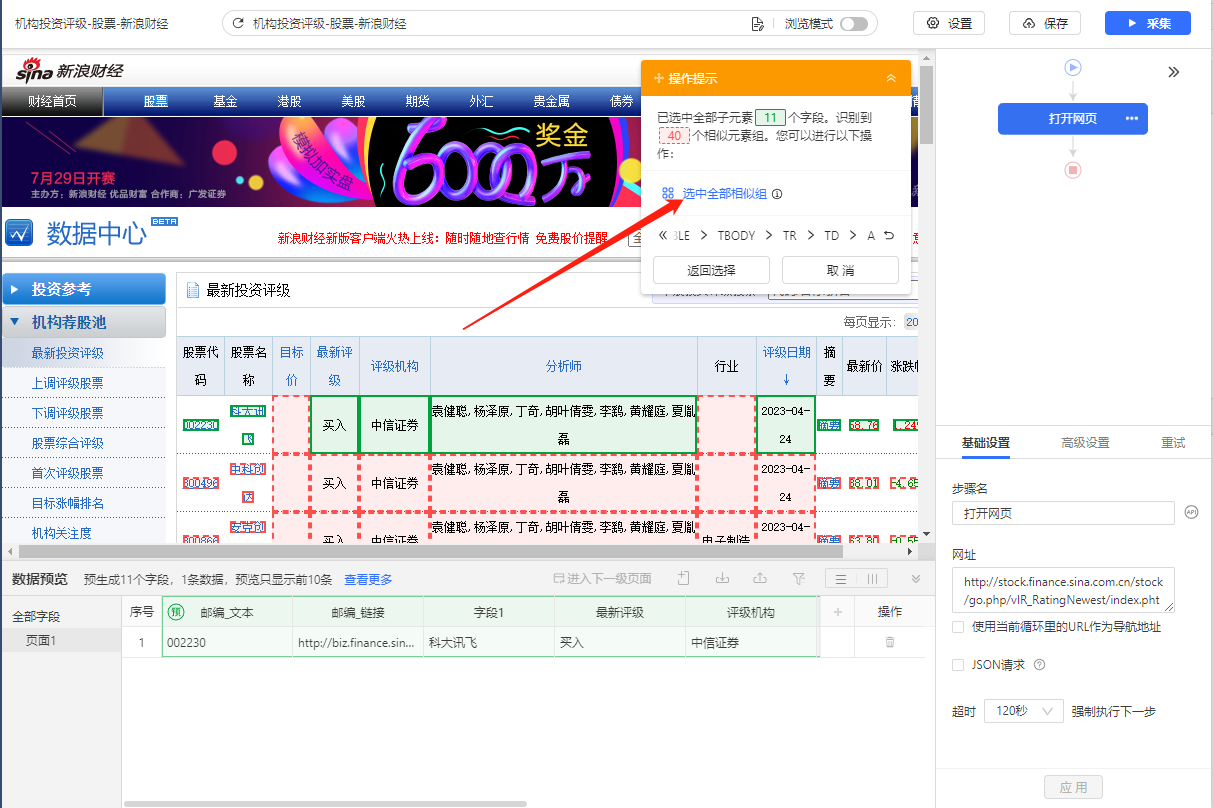Image resolution: width=1213 pixels, height=808 pixels.
Task: Toggle the 浏览模式 browsing mode switch
Action: click(853, 23)
